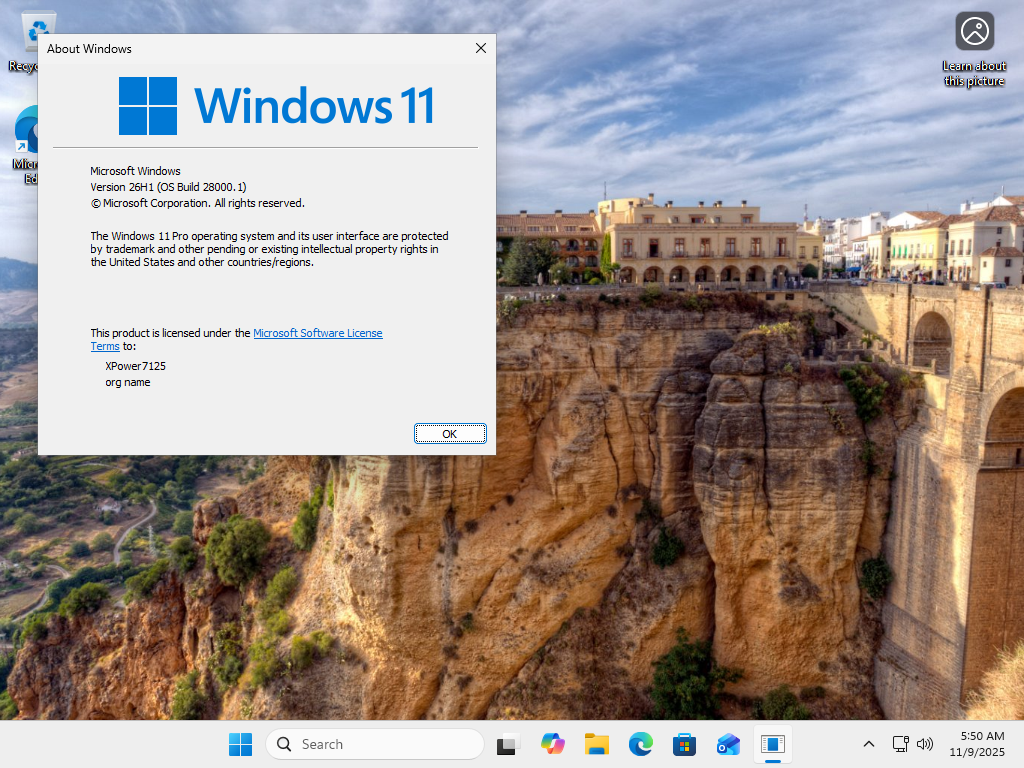Click the Microsoft Corporation copyright line
The width and height of the screenshot is (1024, 768).
pos(197,203)
